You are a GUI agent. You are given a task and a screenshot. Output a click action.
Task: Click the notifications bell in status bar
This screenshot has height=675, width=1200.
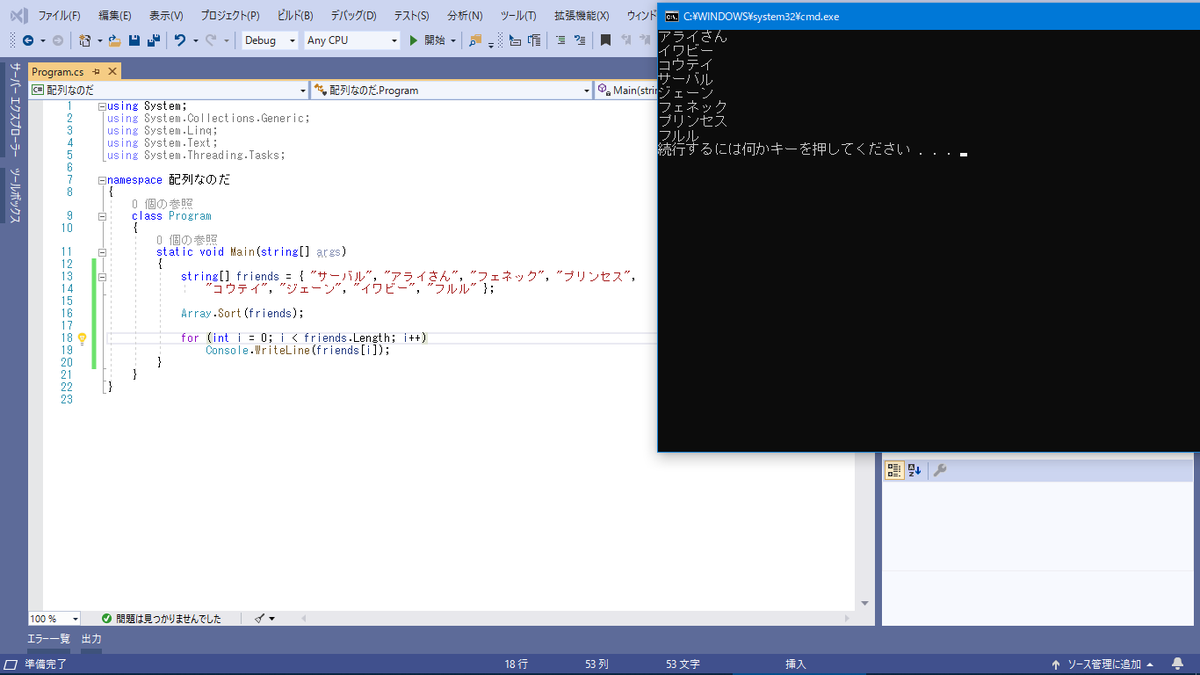(x=1178, y=664)
